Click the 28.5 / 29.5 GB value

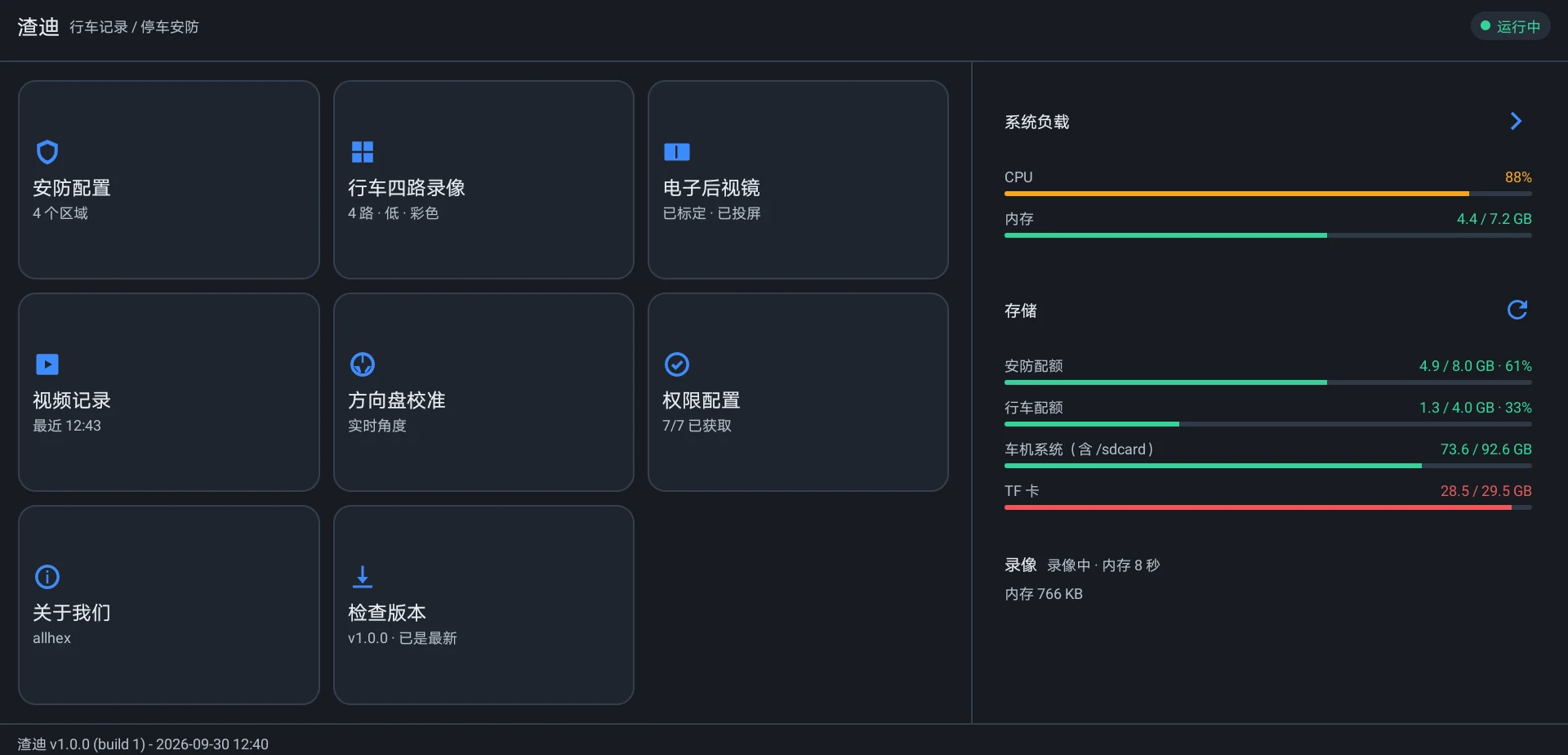1486,491
